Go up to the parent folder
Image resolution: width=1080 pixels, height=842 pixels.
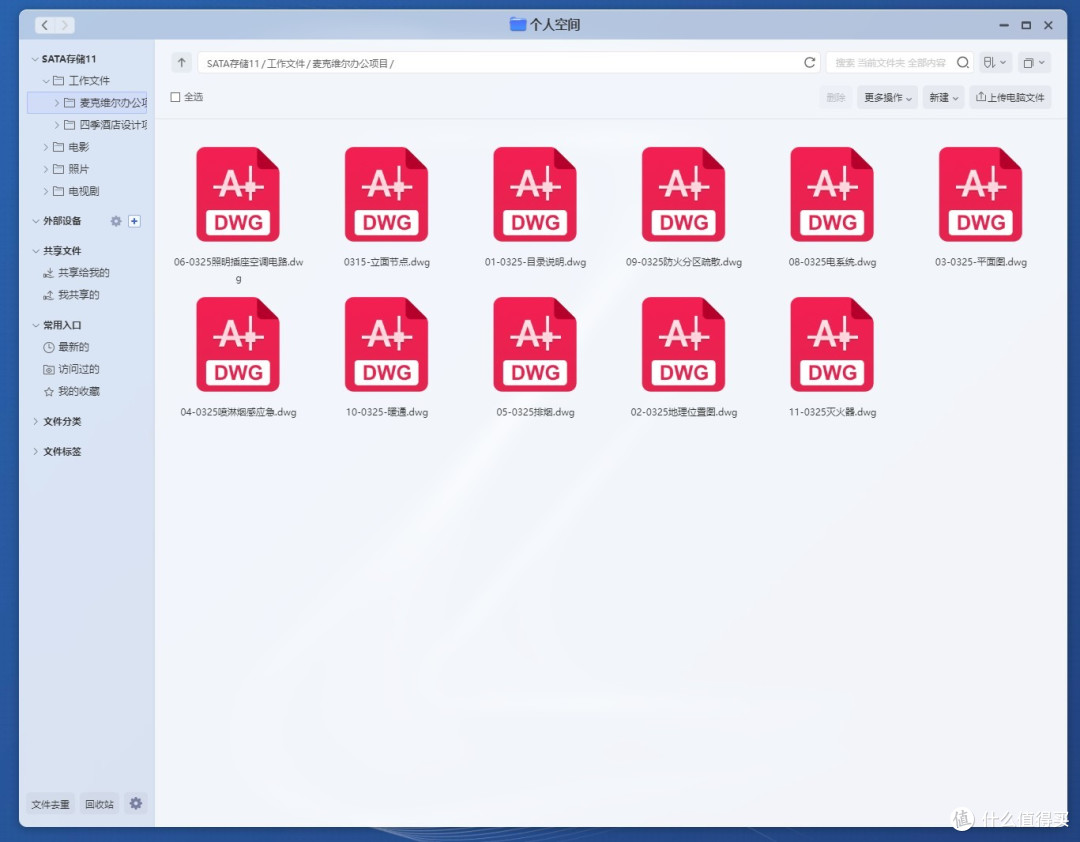[x=181, y=63]
